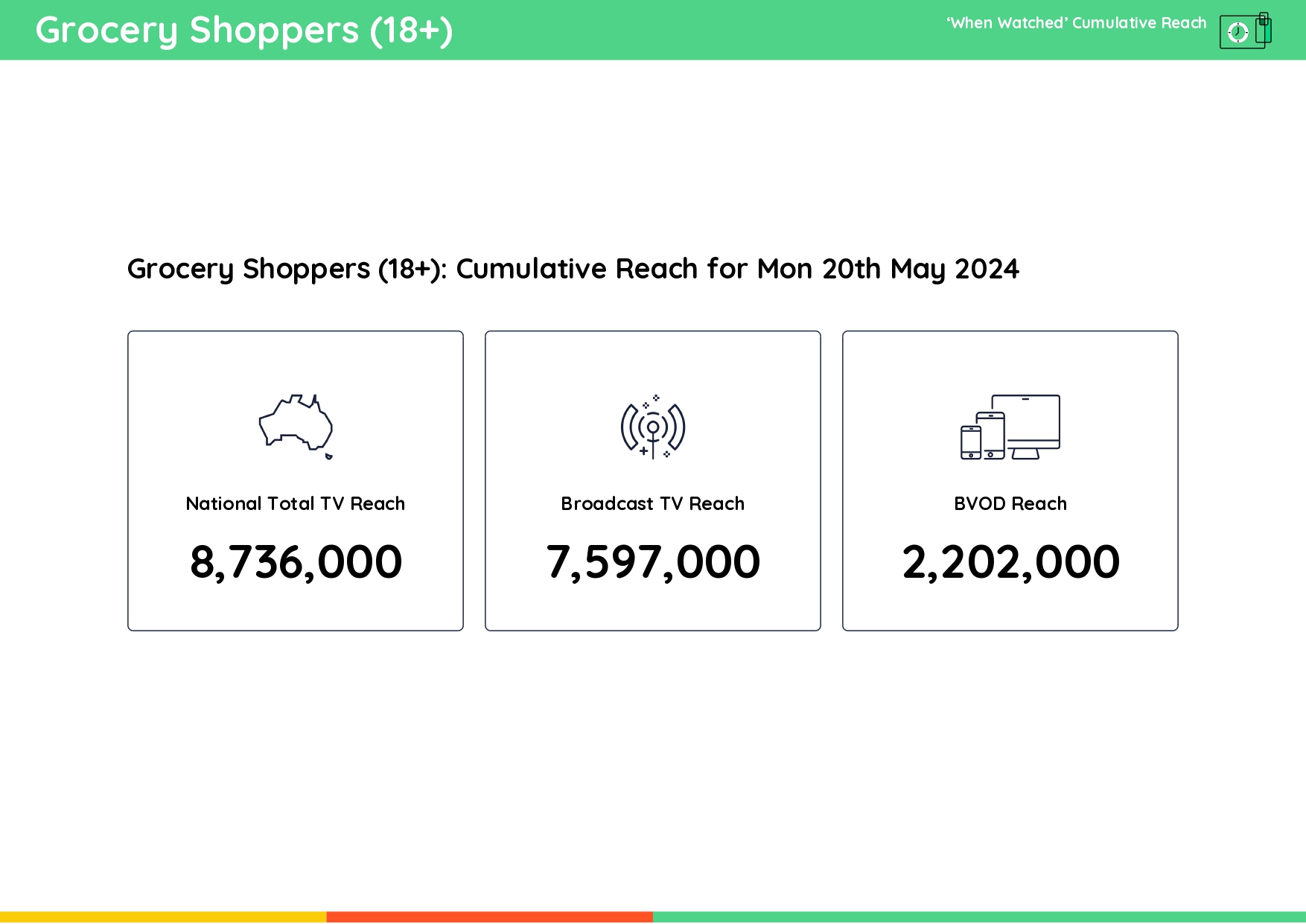1306x924 pixels.
Task: Click the 2,202,000 reach figure
Action: coord(1010,561)
